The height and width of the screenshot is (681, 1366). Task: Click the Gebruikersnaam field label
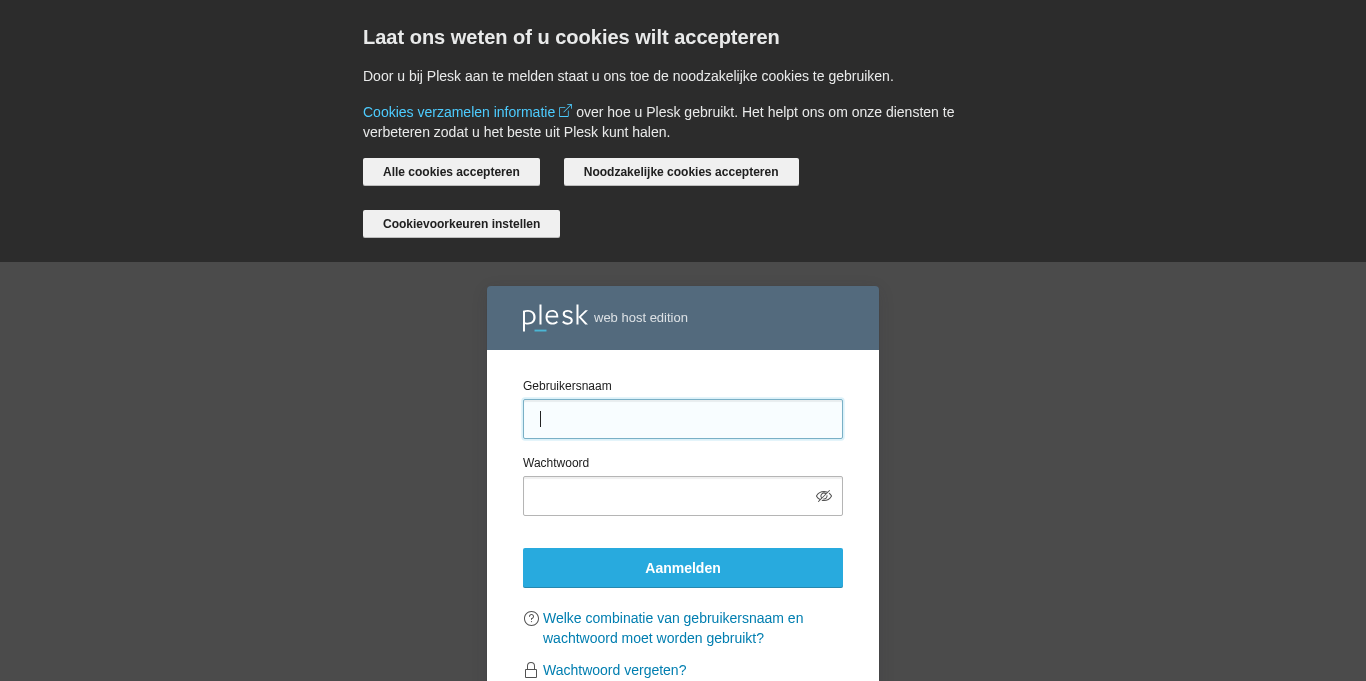coord(567,386)
